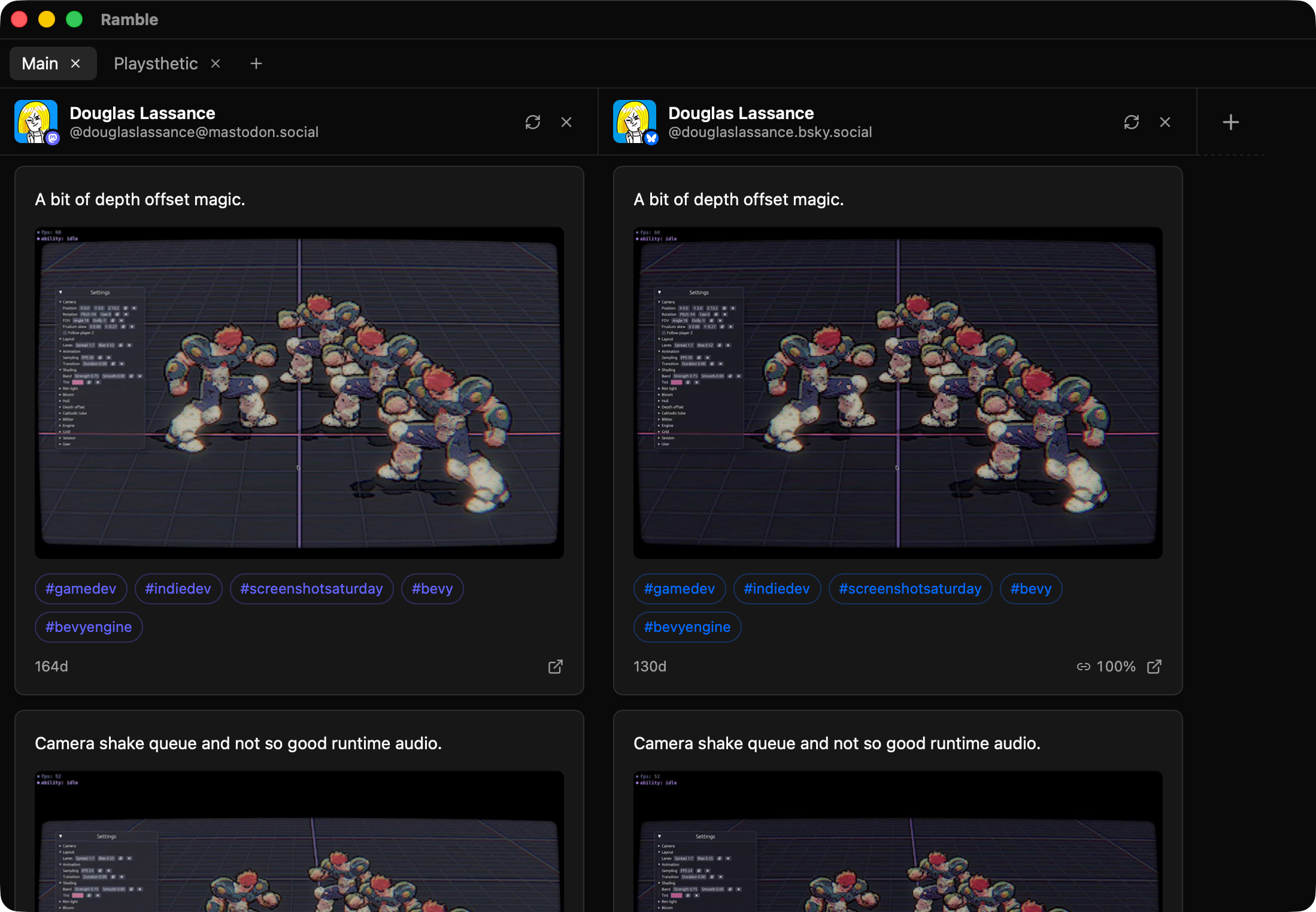Click Bluesky 'A bit of depth offset magic.' text
Image resolution: width=1316 pixels, height=912 pixels.
coord(739,199)
